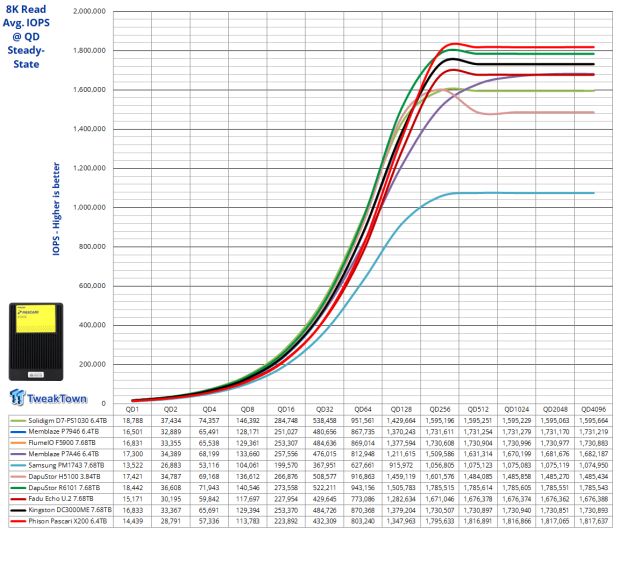Viewport: 620px width, 568px height.
Task: Select Fadu Echo QD4096 cell value 1,676,388
Action: pyautogui.click(x=594, y=499)
